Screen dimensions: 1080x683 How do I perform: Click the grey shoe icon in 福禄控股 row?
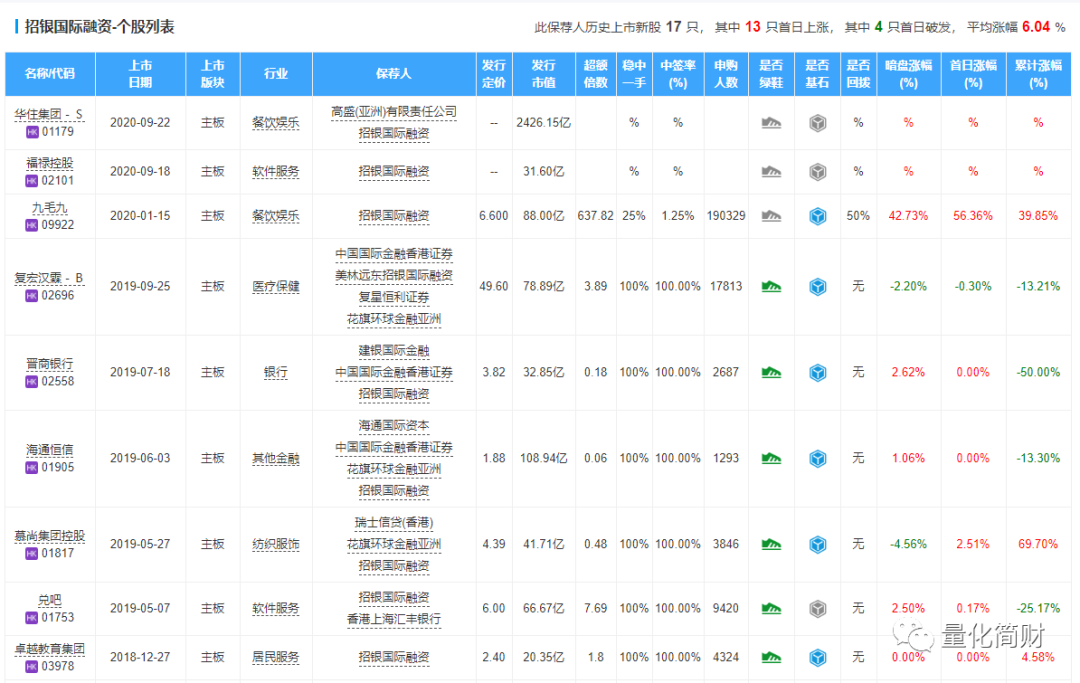[x=771, y=171]
